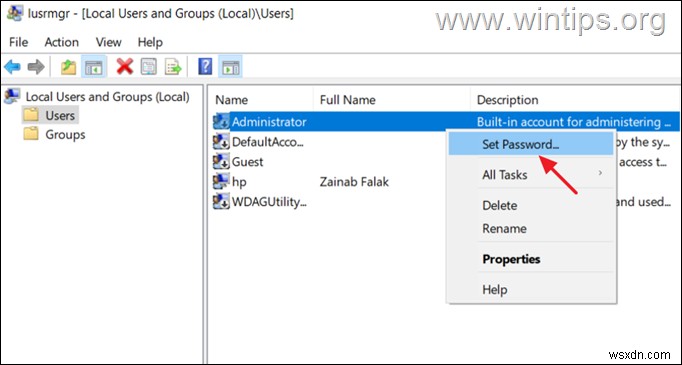
Task: Select Local Users and Groups (Local) node
Action: (x=107, y=97)
